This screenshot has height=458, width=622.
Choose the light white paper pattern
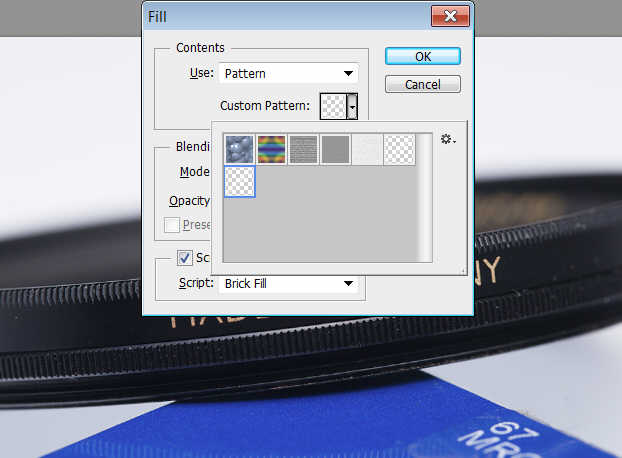[x=367, y=149]
